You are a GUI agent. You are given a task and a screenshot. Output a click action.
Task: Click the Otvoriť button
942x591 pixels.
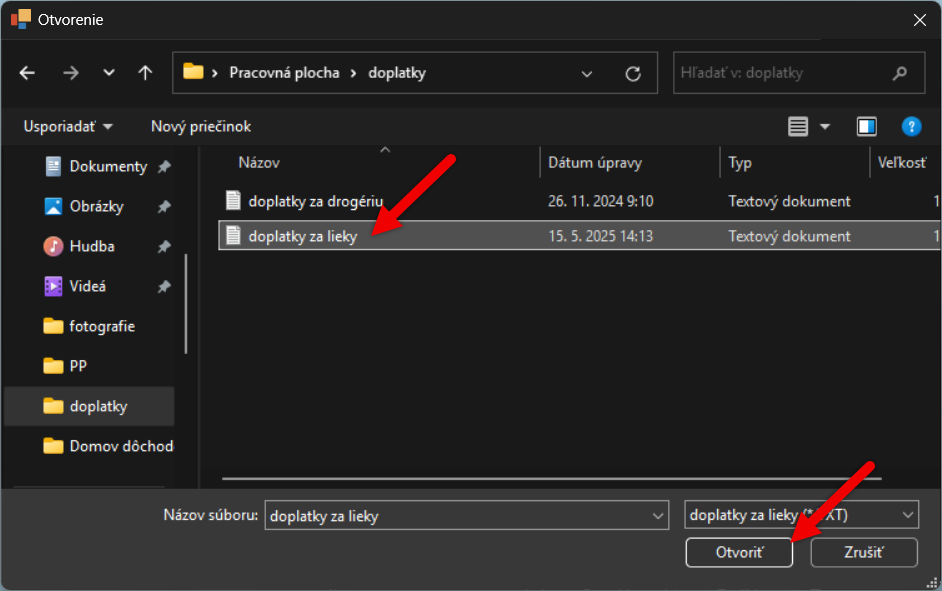click(x=739, y=553)
